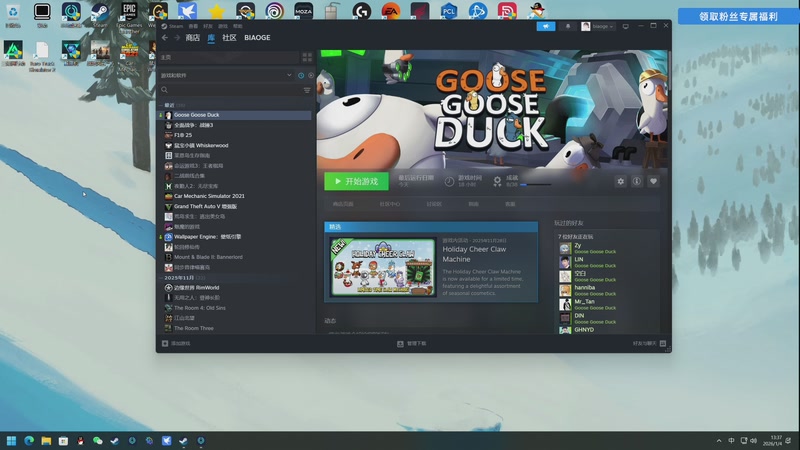
Task: Open the community hub link under the banner
Action: (x=390, y=204)
